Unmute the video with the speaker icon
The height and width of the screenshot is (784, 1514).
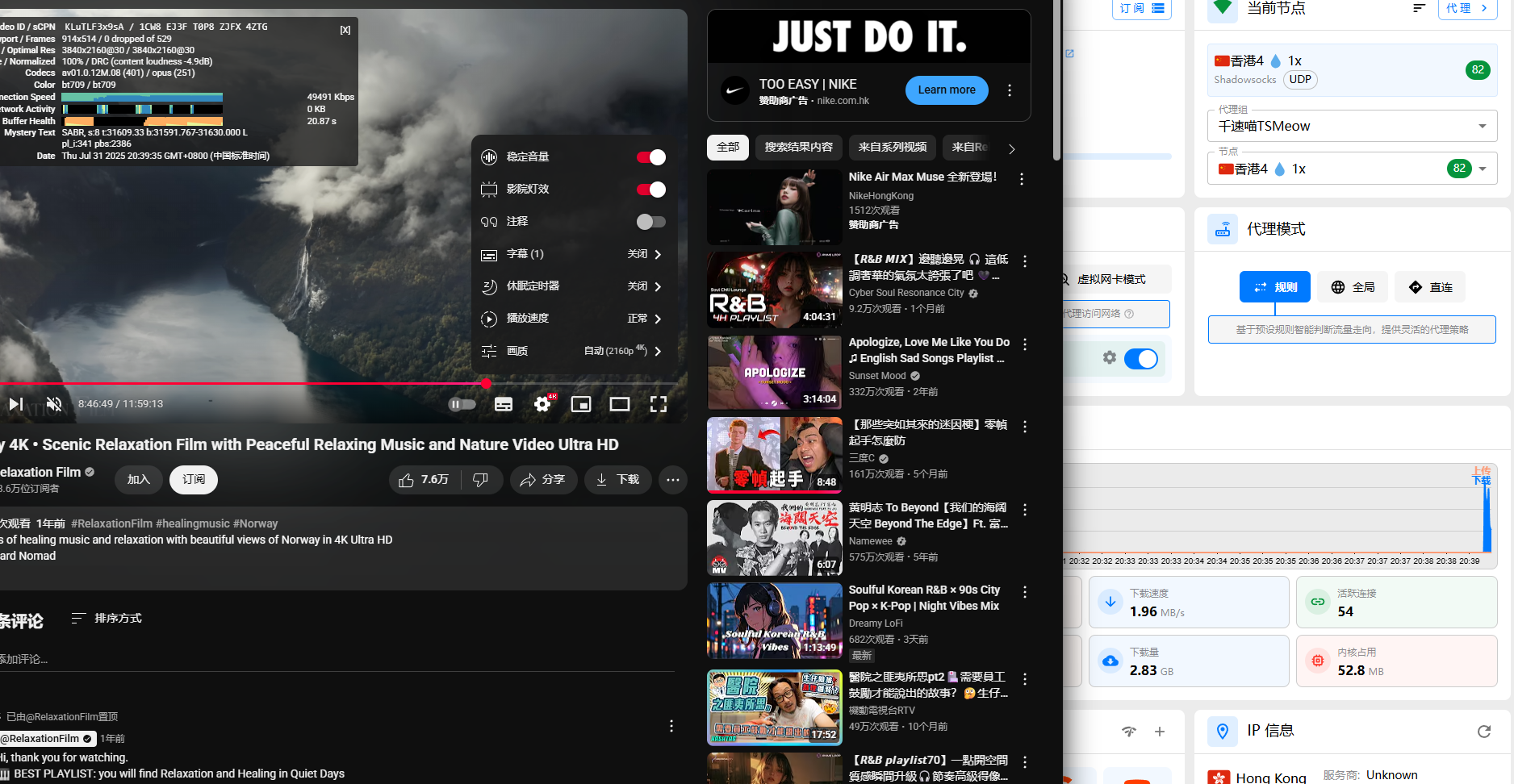click(54, 404)
